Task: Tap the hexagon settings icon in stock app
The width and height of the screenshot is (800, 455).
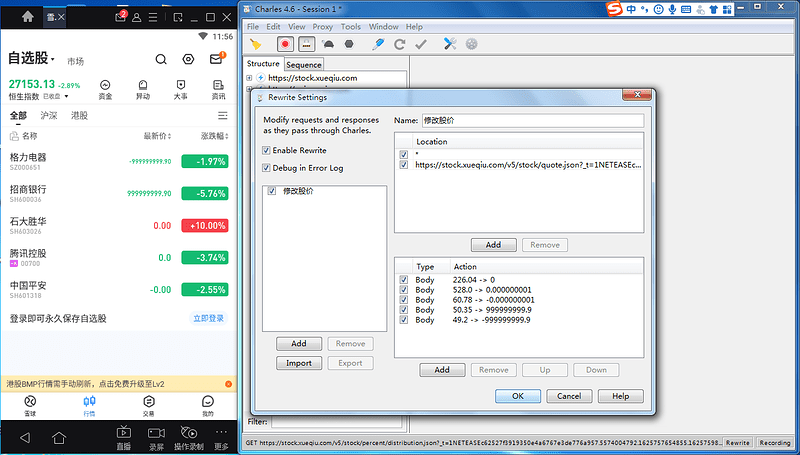Action: pyautogui.click(x=188, y=60)
